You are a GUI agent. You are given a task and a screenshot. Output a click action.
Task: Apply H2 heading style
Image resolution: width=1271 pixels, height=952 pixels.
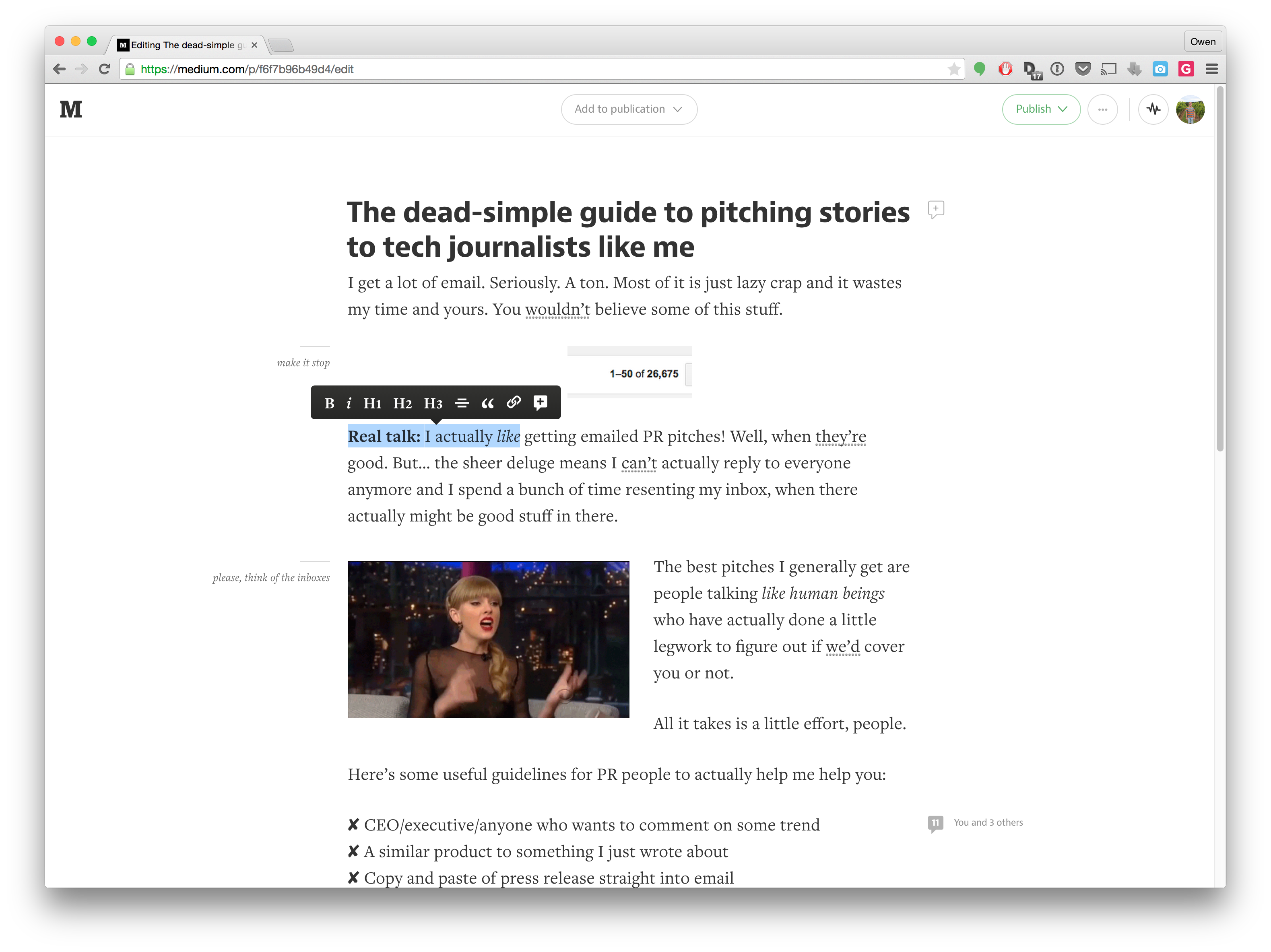pos(402,403)
